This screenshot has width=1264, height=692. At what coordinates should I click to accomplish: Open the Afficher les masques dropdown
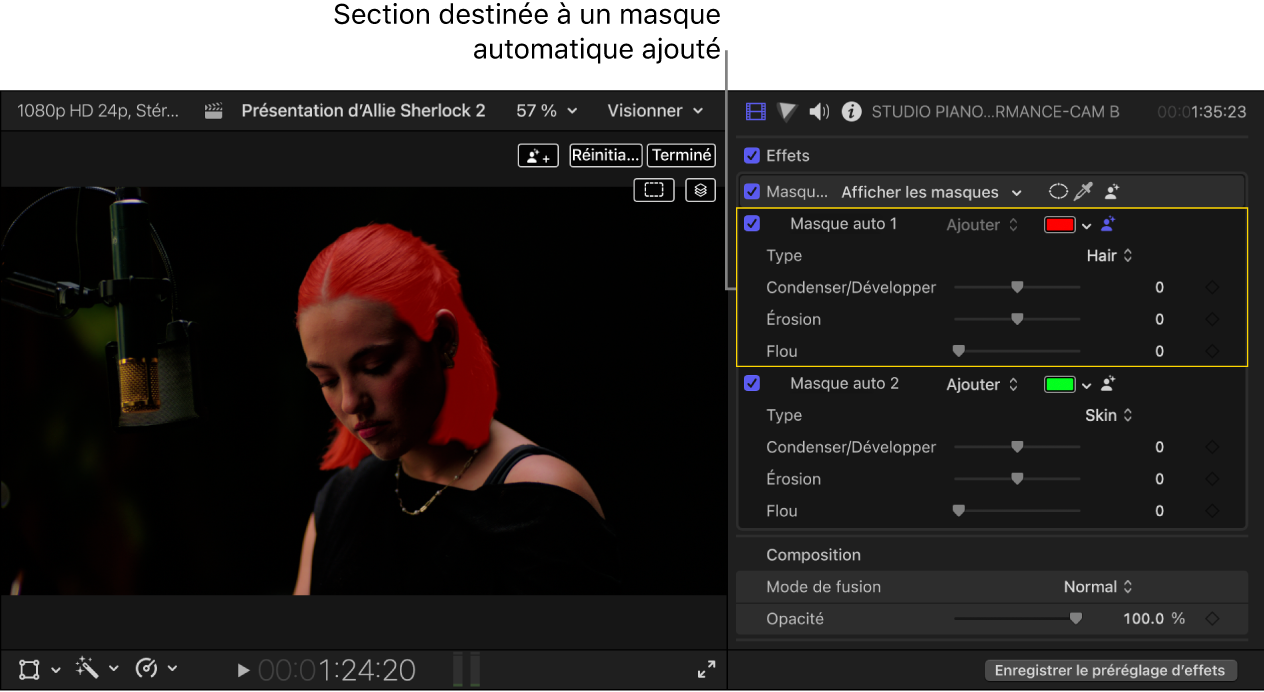931,192
